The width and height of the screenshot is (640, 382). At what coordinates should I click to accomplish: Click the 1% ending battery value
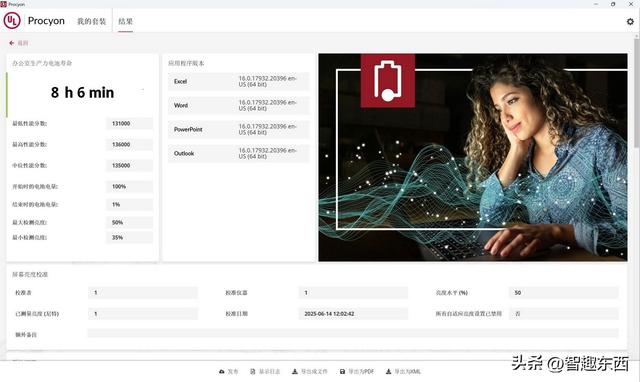coord(129,204)
